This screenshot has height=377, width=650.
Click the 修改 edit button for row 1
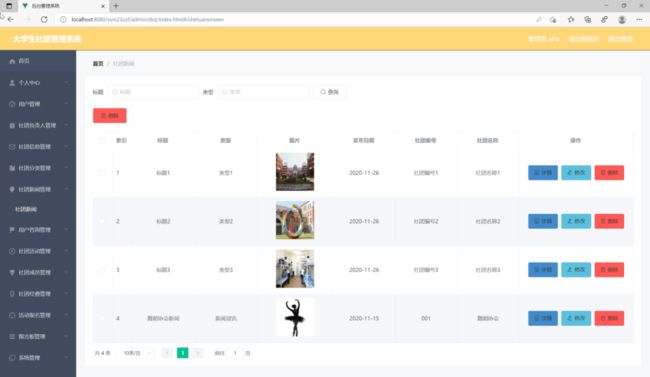coord(576,173)
